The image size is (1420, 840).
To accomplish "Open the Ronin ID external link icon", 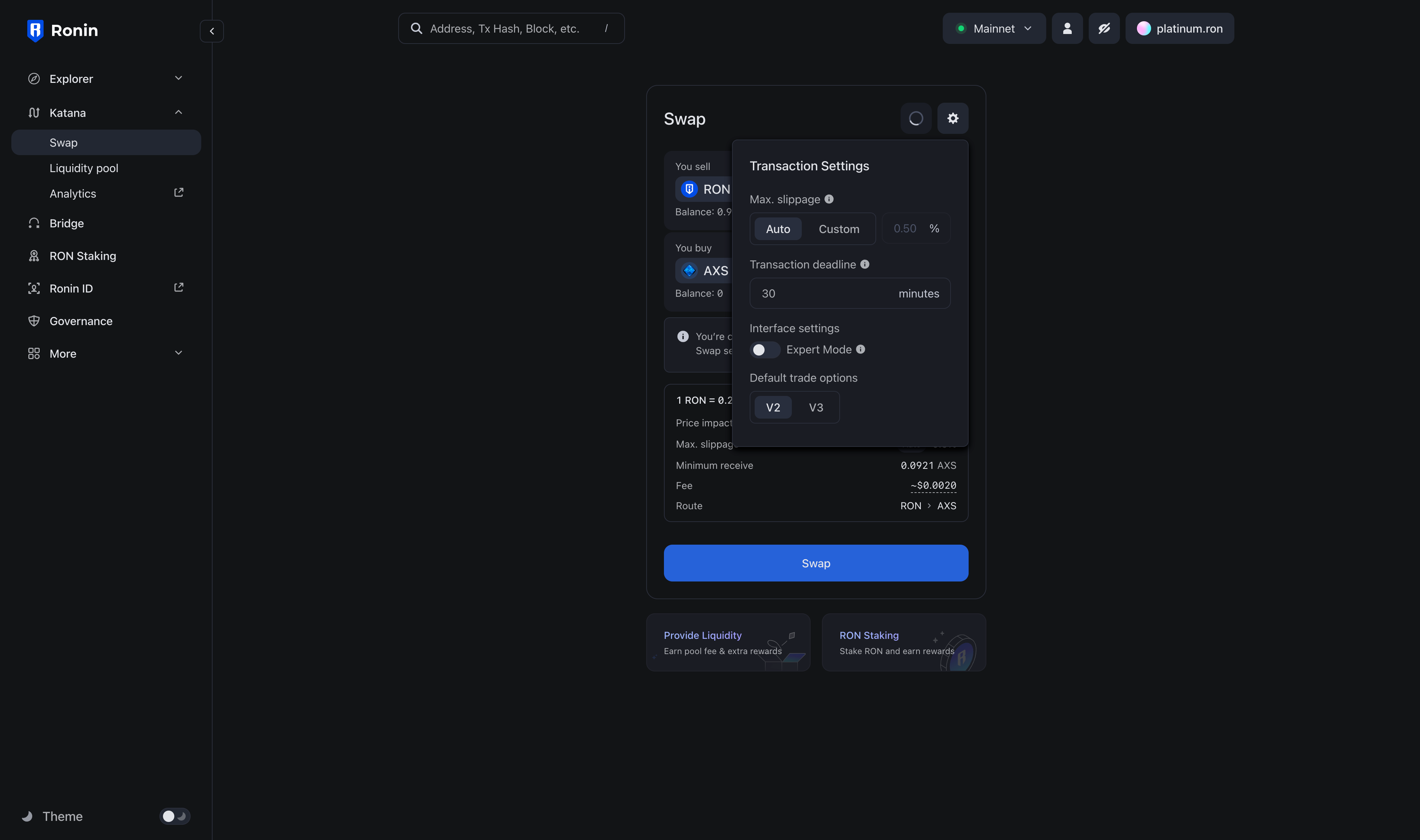I will click(x=178, y=288).
